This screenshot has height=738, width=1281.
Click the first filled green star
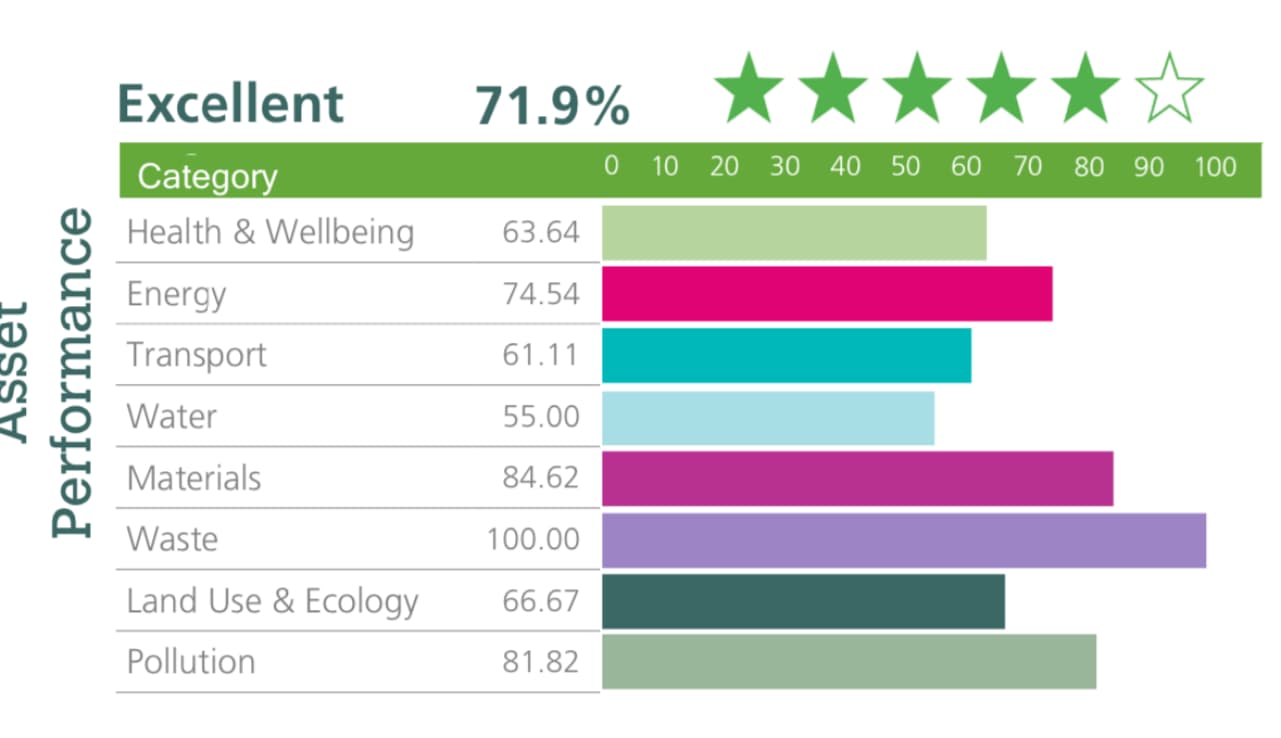click(750, 90)
